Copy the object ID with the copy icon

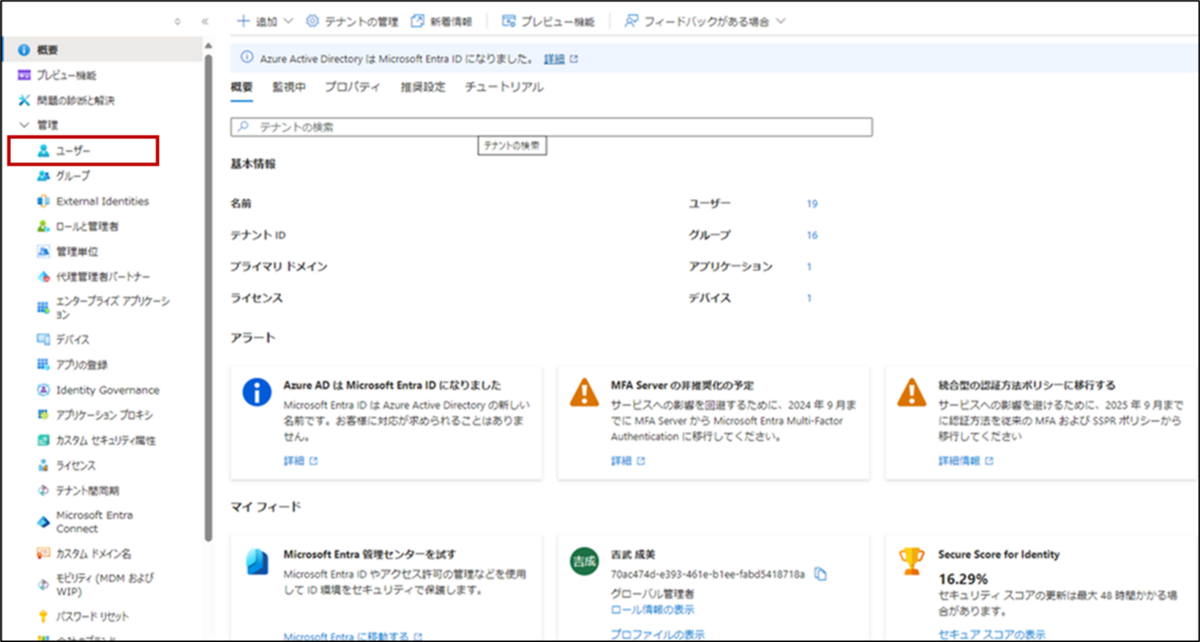click(821, 574)
